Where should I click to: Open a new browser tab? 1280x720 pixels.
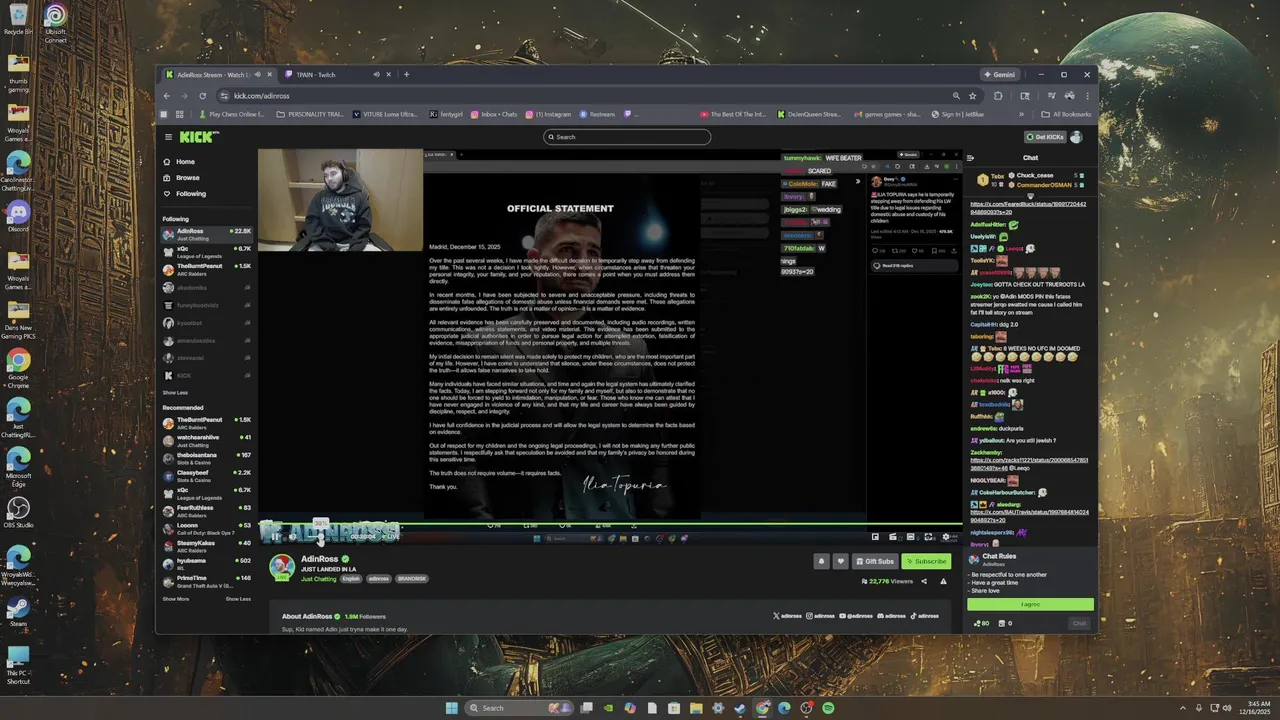click(x=406, y=74)
